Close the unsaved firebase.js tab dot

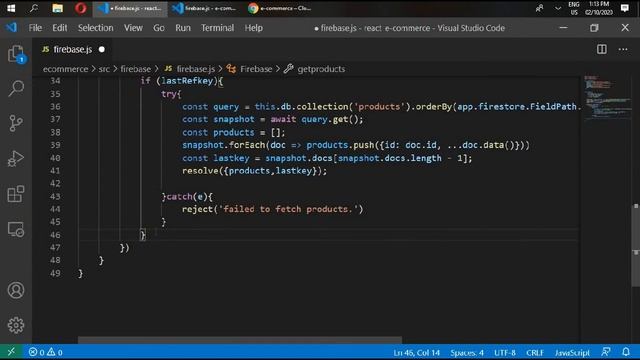pos(102,49)
